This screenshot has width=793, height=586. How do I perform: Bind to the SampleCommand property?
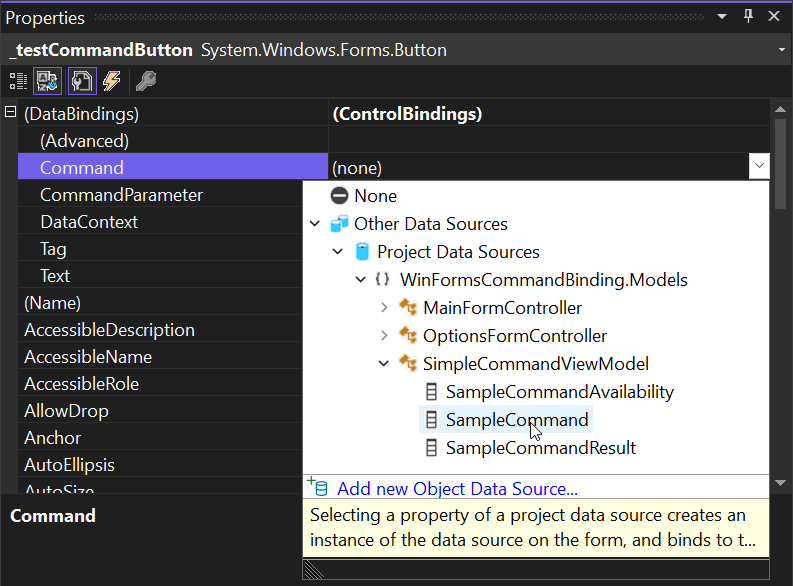[x=517, y=420]
